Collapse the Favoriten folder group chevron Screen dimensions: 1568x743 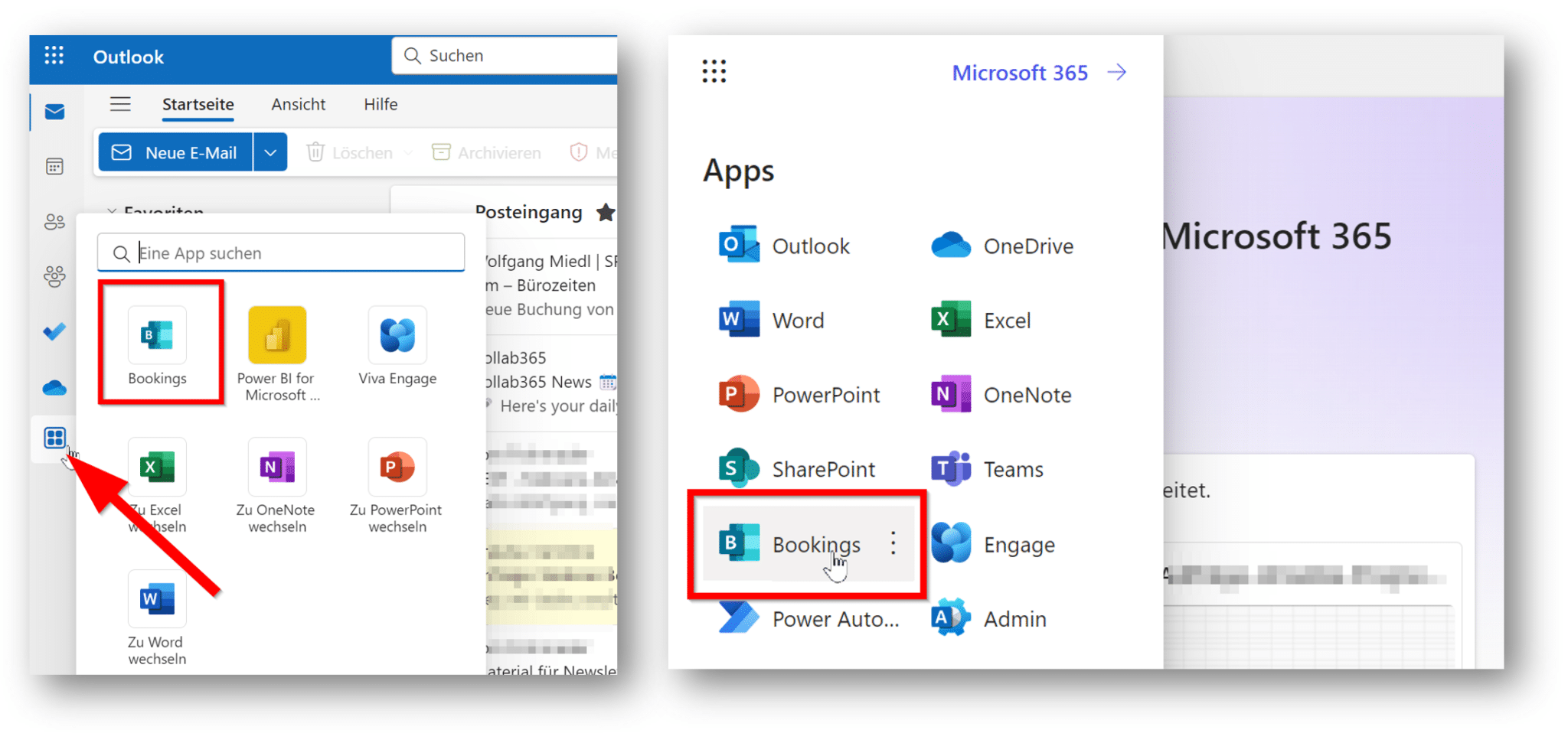pyautogui.click(x=112, y=211)
